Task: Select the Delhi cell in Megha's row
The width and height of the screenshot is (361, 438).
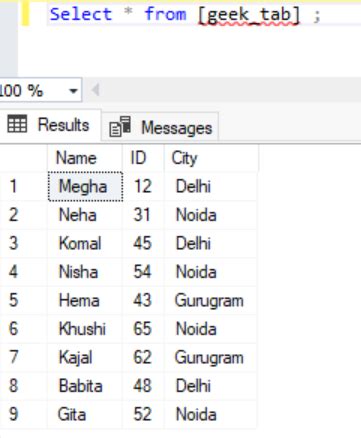Action: (x=210, y=186)
